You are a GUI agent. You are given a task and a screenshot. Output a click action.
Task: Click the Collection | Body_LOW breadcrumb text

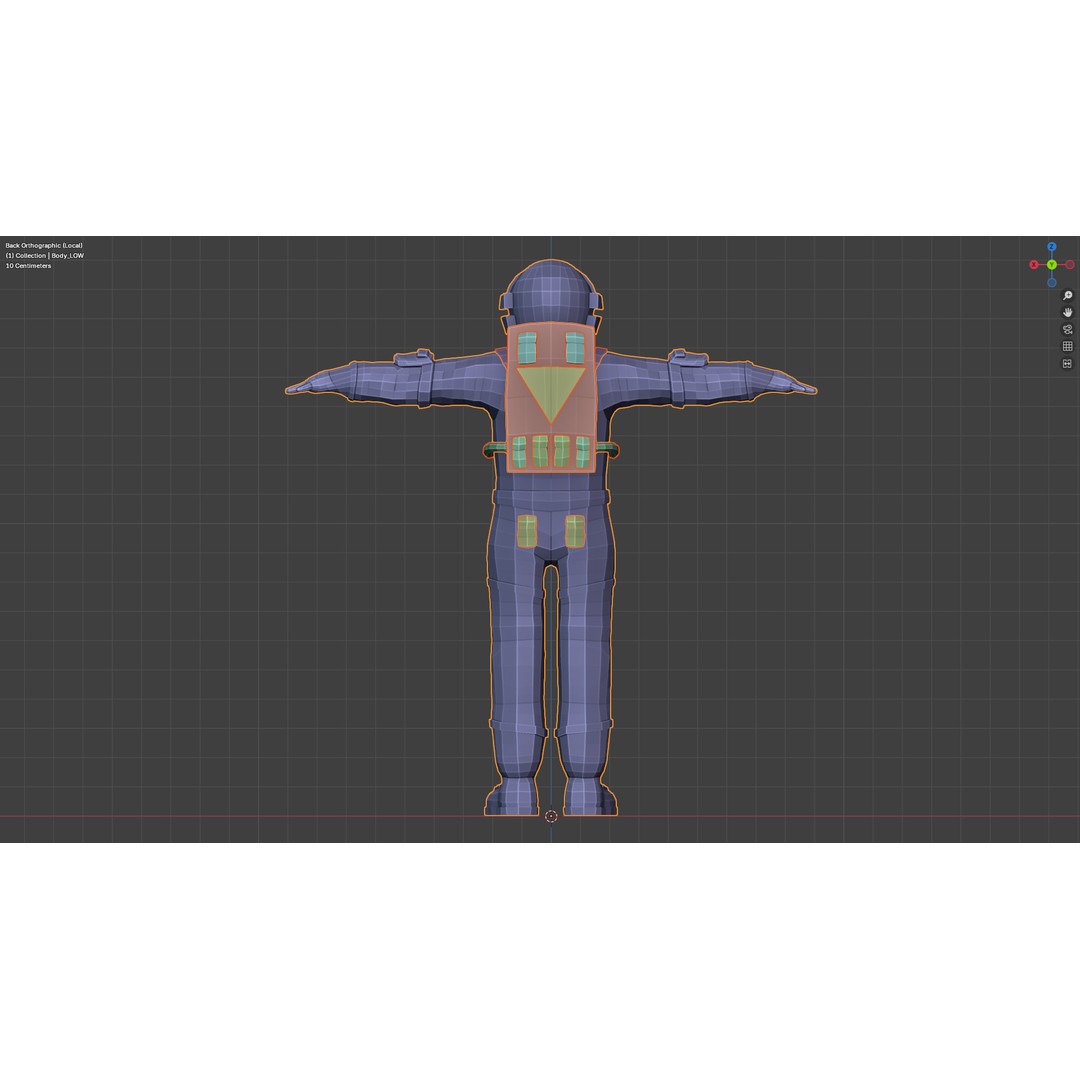point(45,255)
